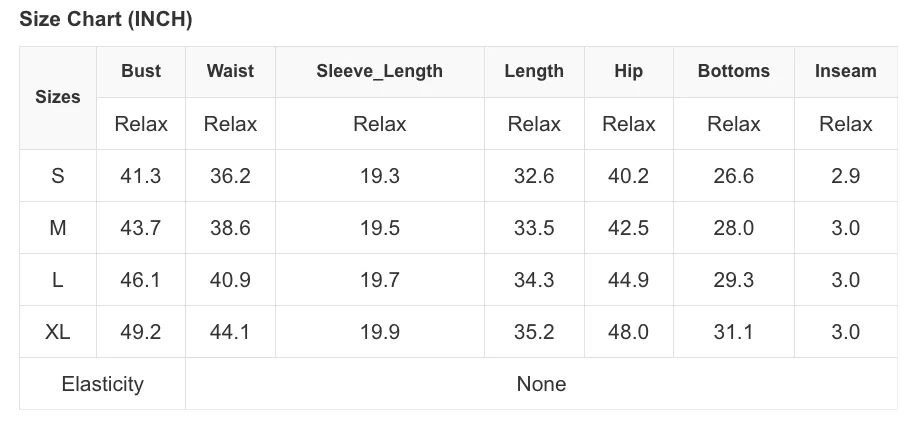Click the Length column header
The image size is (920, 434).
pyautogui.click(x=534, y=72)
